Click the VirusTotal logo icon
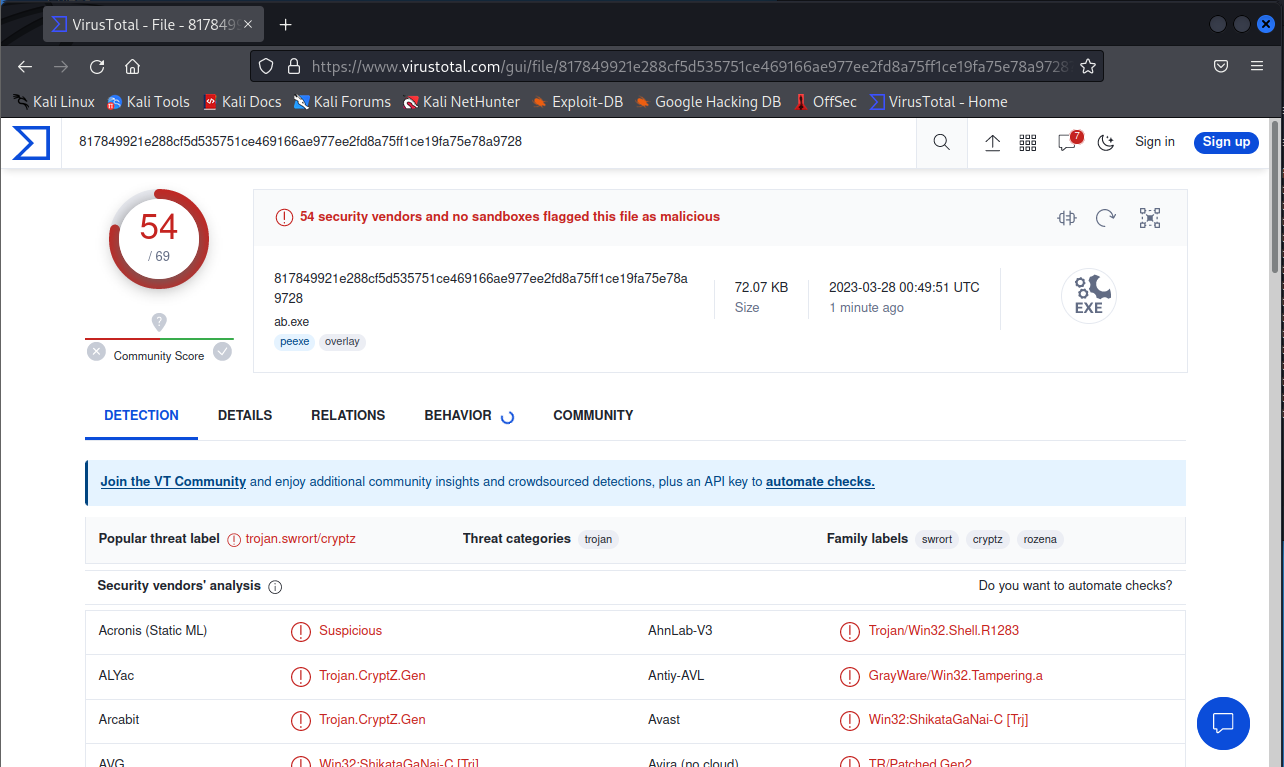The image size is (1284, 767). point(31,142)
